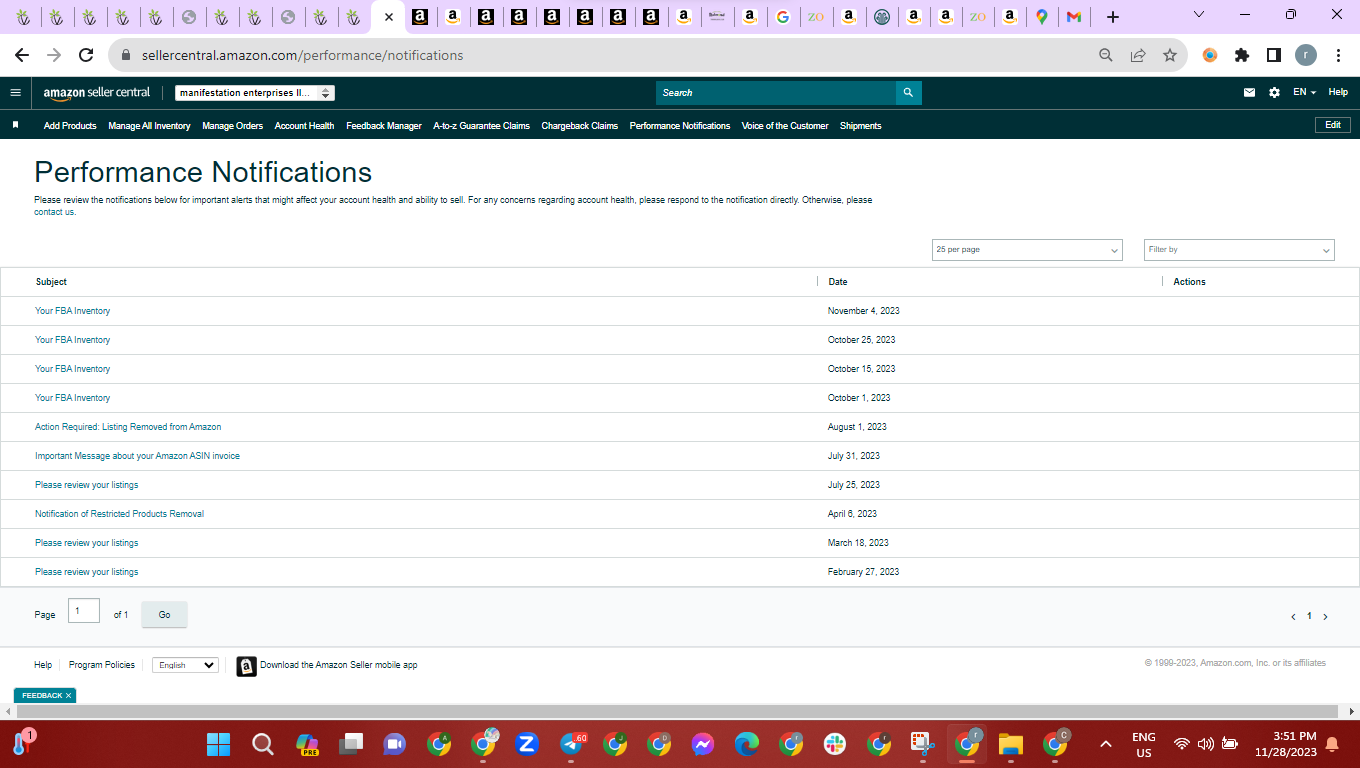
Task: Switch to the Google browser tab
Action: 782,17
